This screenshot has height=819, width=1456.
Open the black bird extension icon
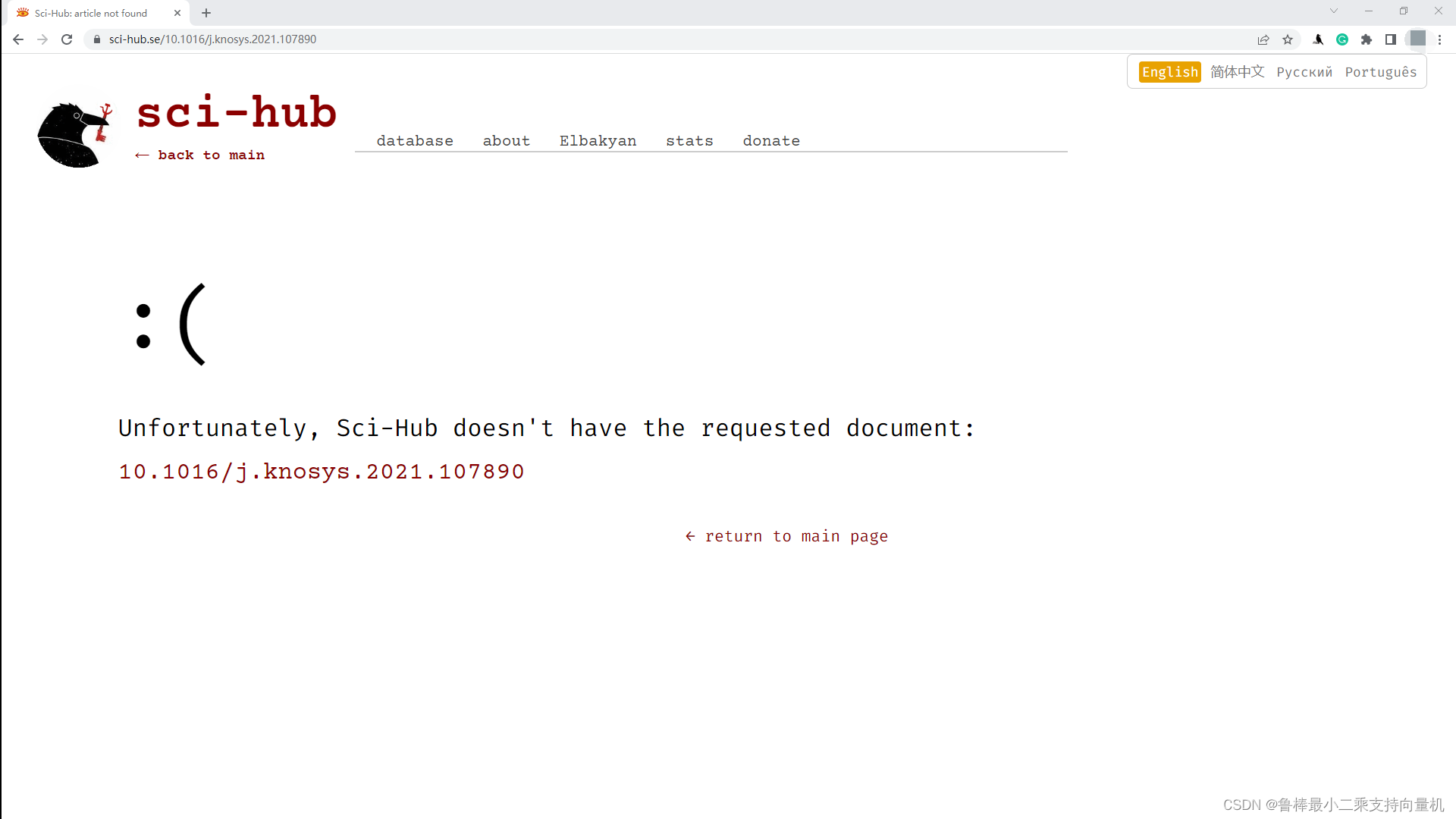click(x=1318, y=39)
